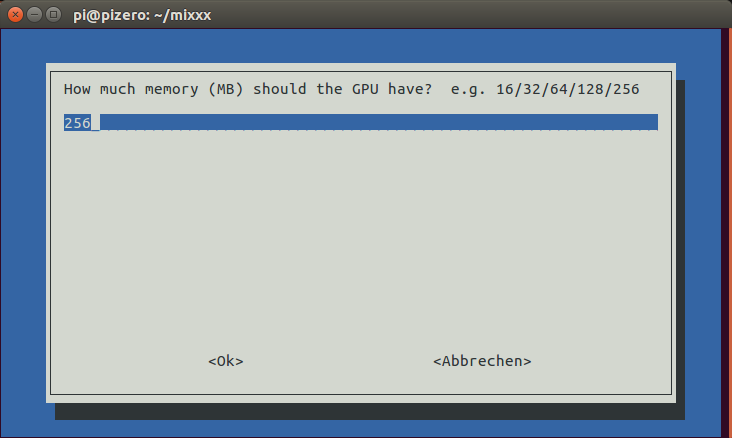This screenshot has width=732, height=438.
Task: Cancel the dialog with Abbrechen
Action: point(482,361)
